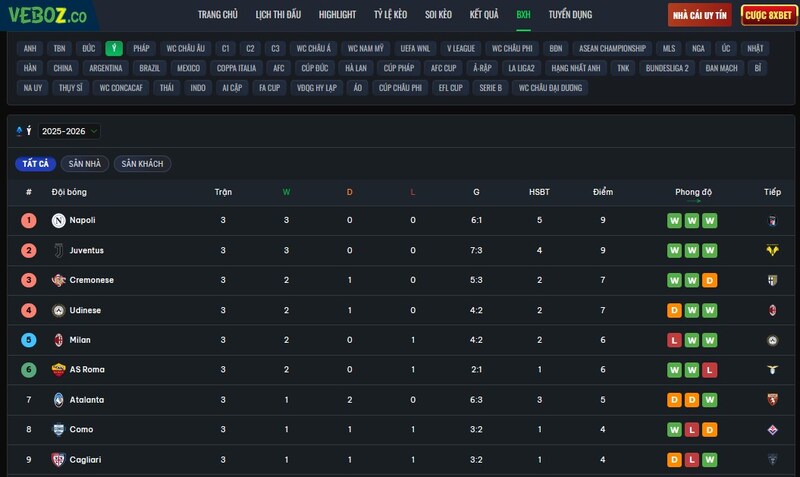Screen dimensions: 800x477
Task: Click AS Roma's L form badge
Action: (710, 370)
